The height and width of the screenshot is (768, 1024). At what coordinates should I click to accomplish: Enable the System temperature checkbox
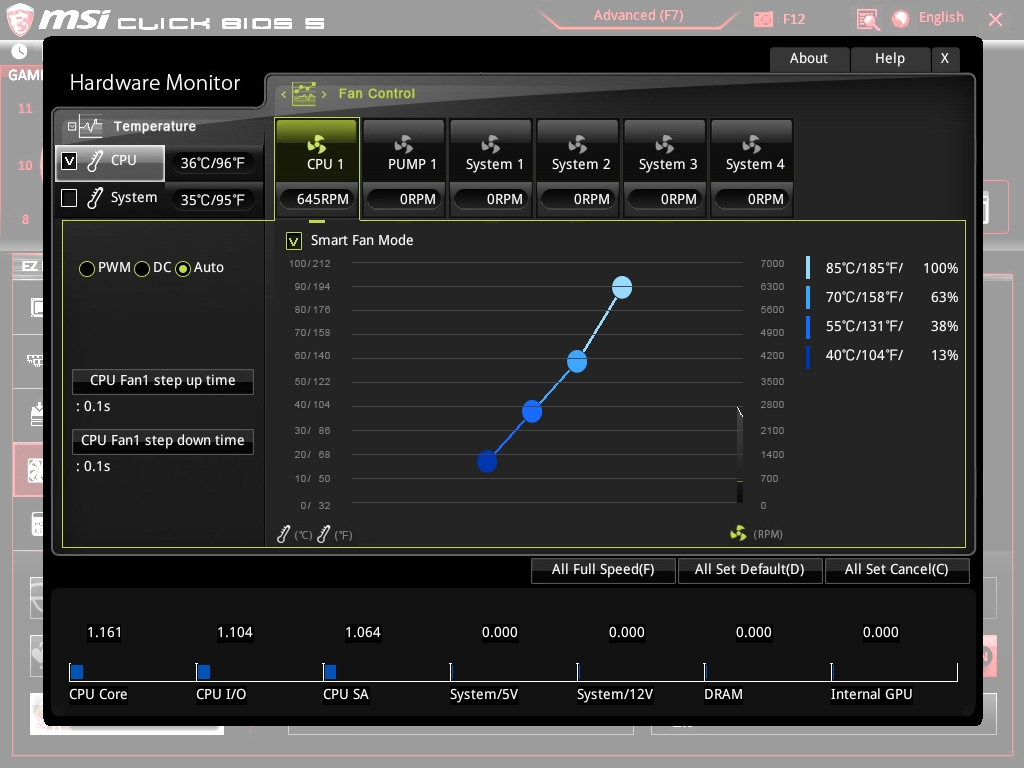click(69, 198)
